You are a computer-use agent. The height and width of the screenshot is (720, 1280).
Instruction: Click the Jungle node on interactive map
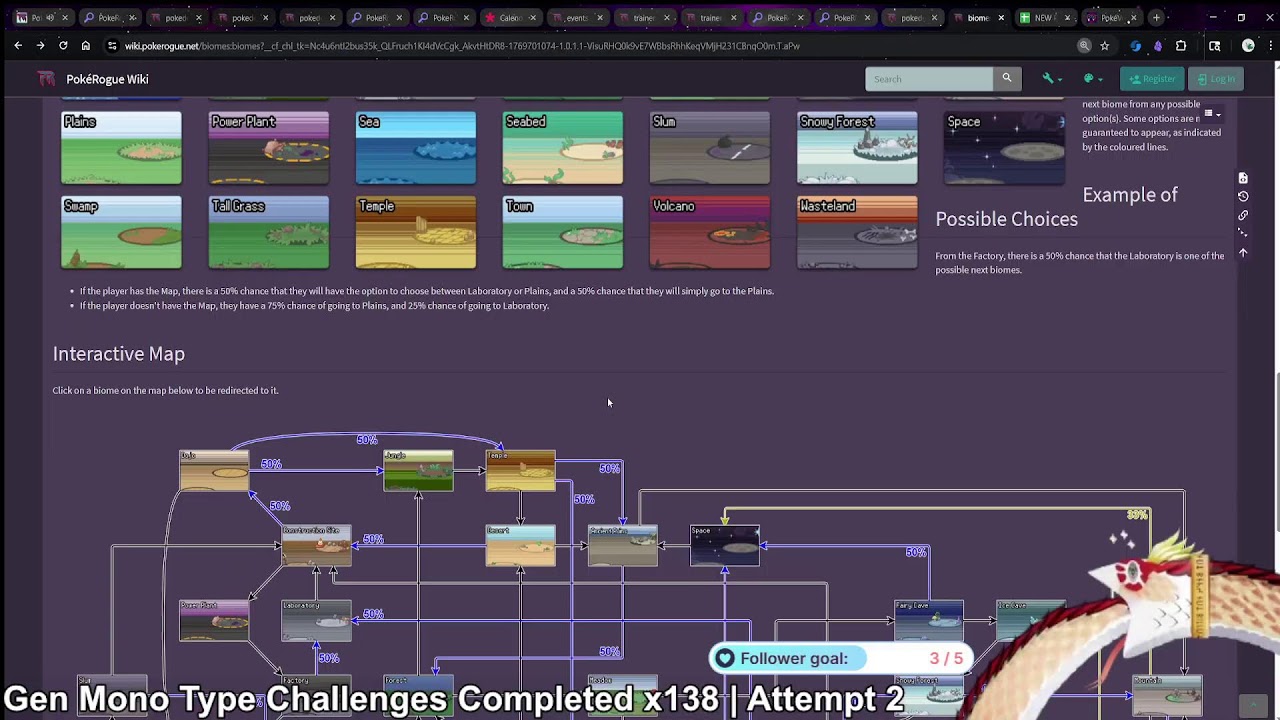(x=418, y=471)
